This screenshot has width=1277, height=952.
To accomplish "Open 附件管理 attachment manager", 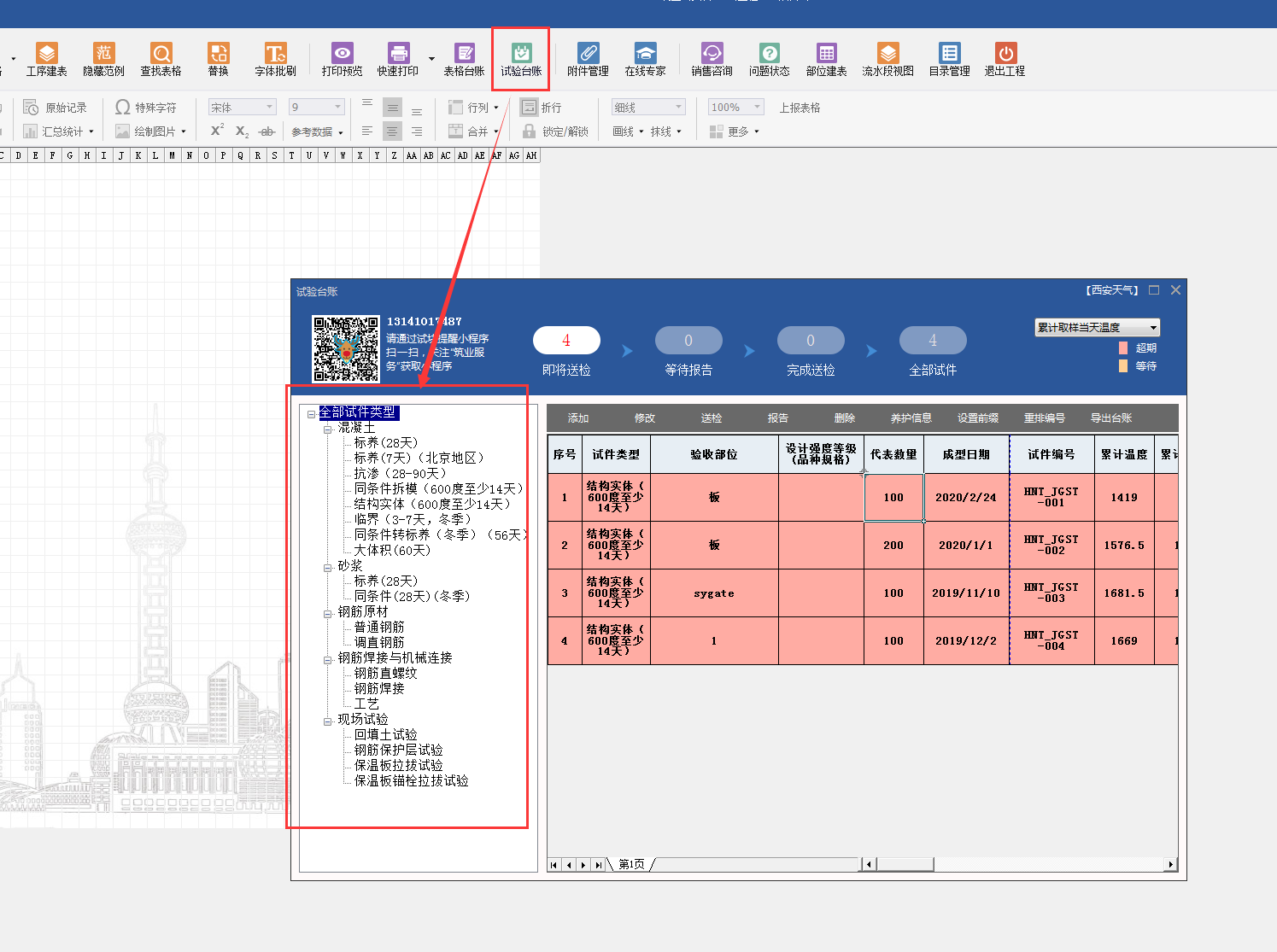I will coord(588,60).
